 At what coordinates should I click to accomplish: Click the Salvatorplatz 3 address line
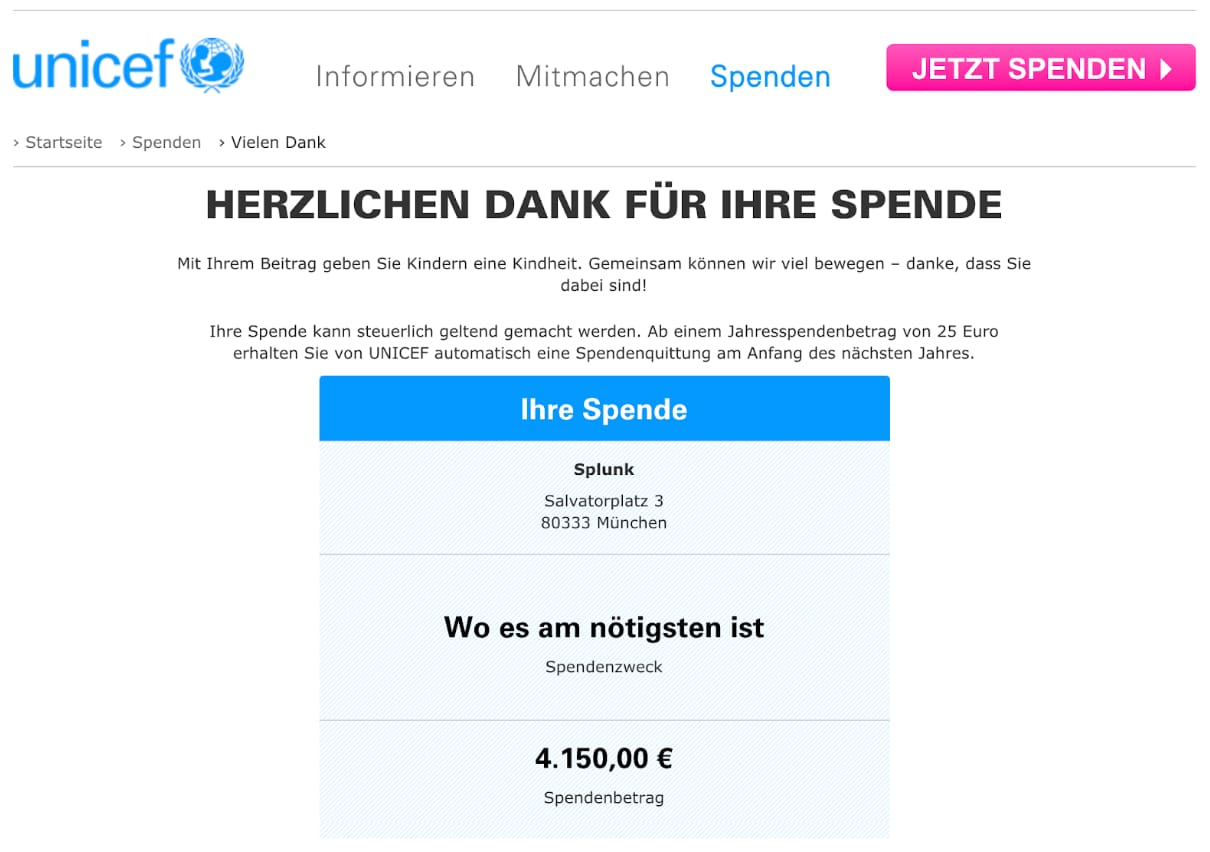click(604, 500)
